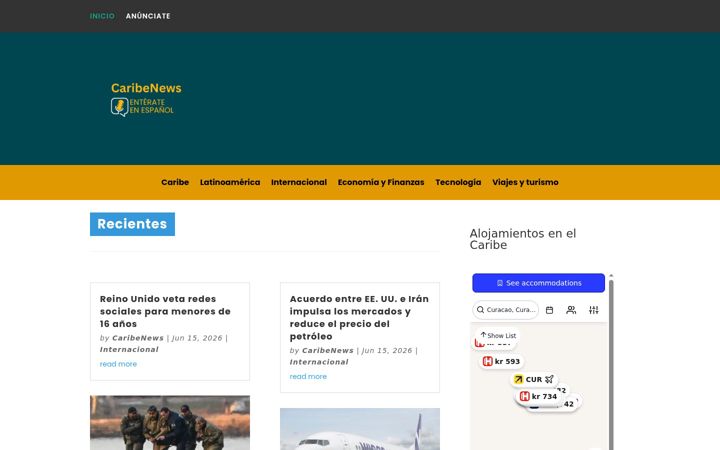Open the airplane photo thumbnail
Screen dimensions: 720x450
tap(360, 429)
